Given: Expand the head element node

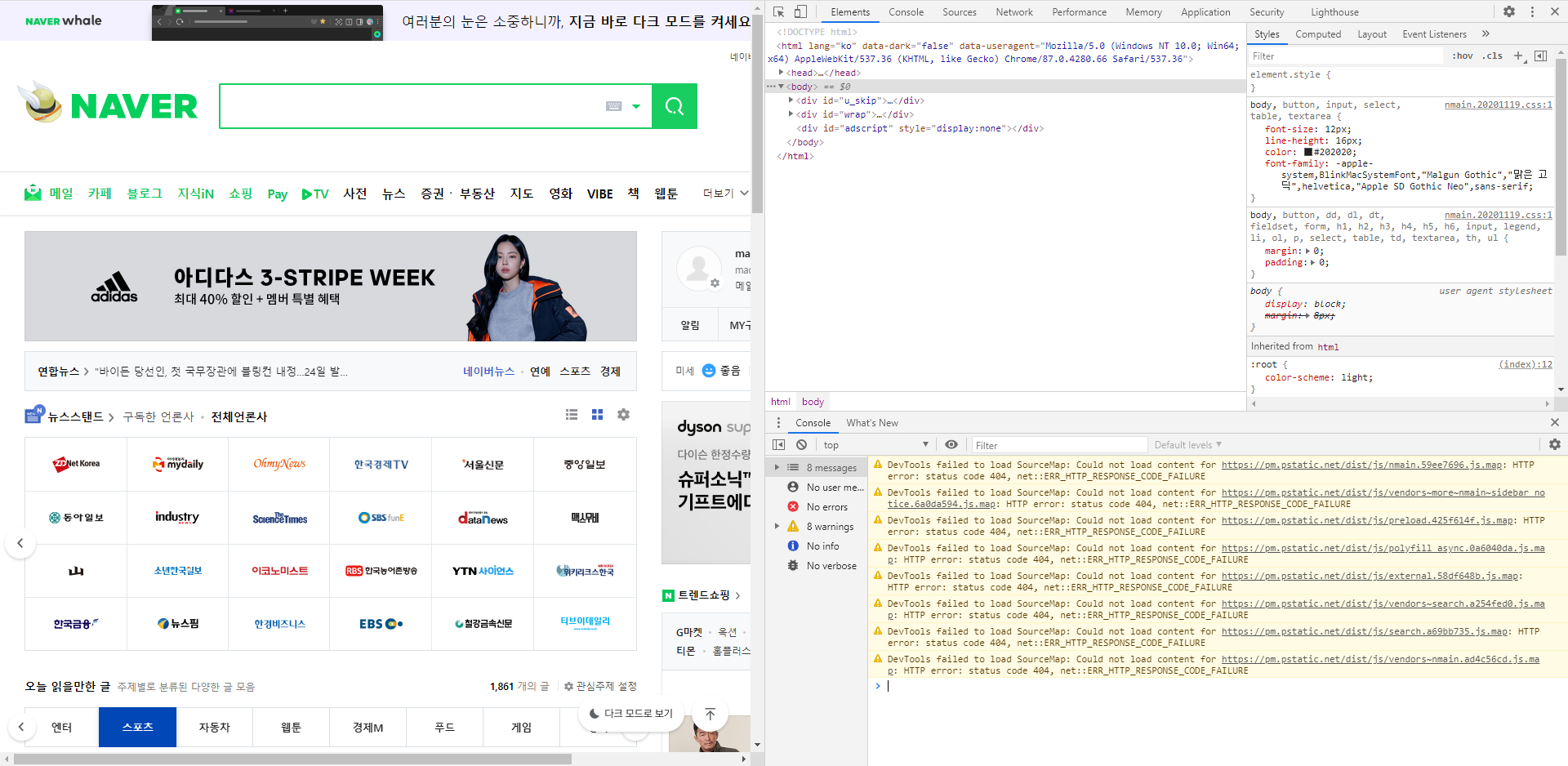Looking at the screenshot, I should [782, 73].
